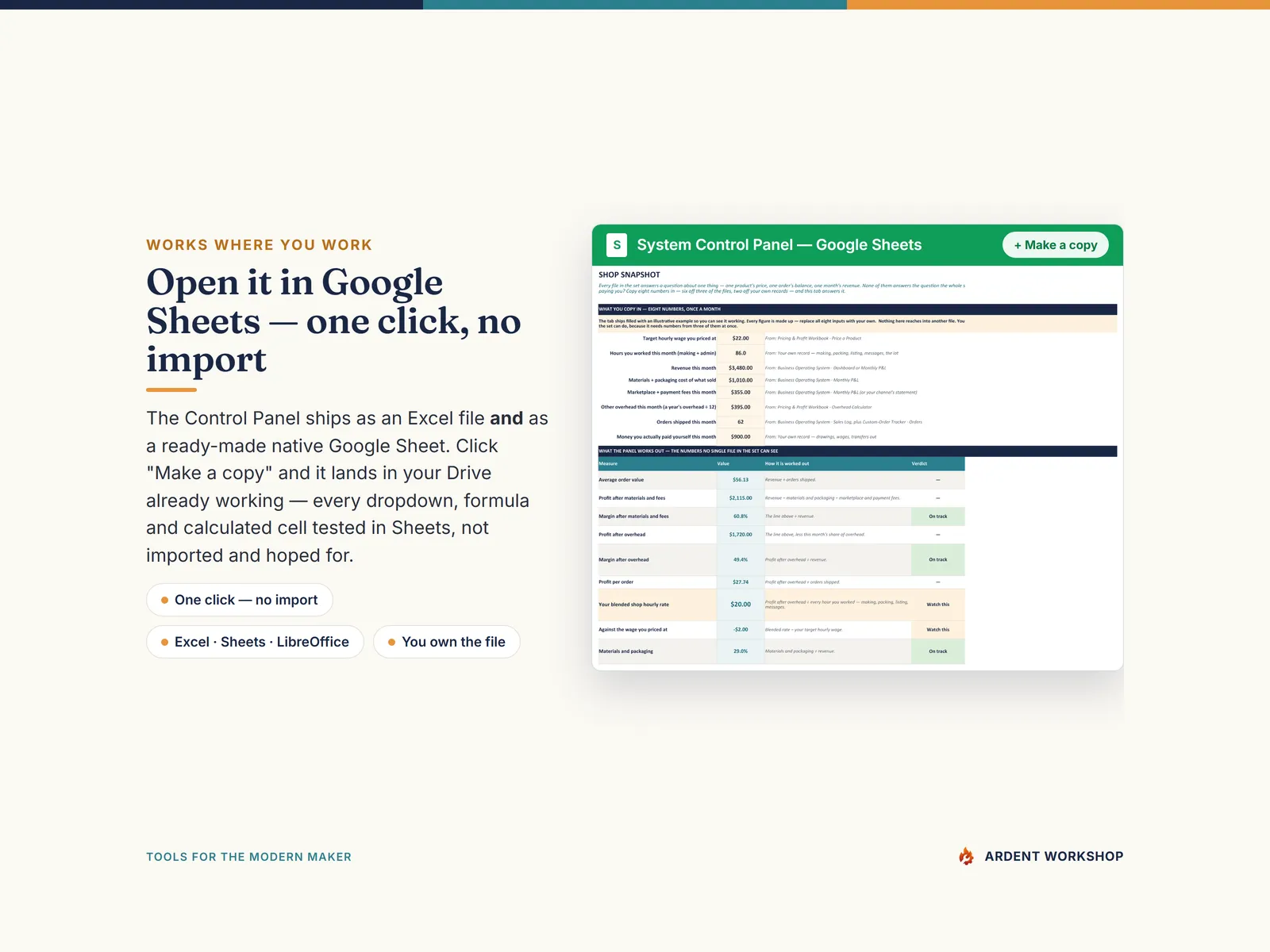Image resolution: width=1270 pixels, height=952 pixels.
Task: Click 'On track' verdict for margin after materials
Action: 938,516
